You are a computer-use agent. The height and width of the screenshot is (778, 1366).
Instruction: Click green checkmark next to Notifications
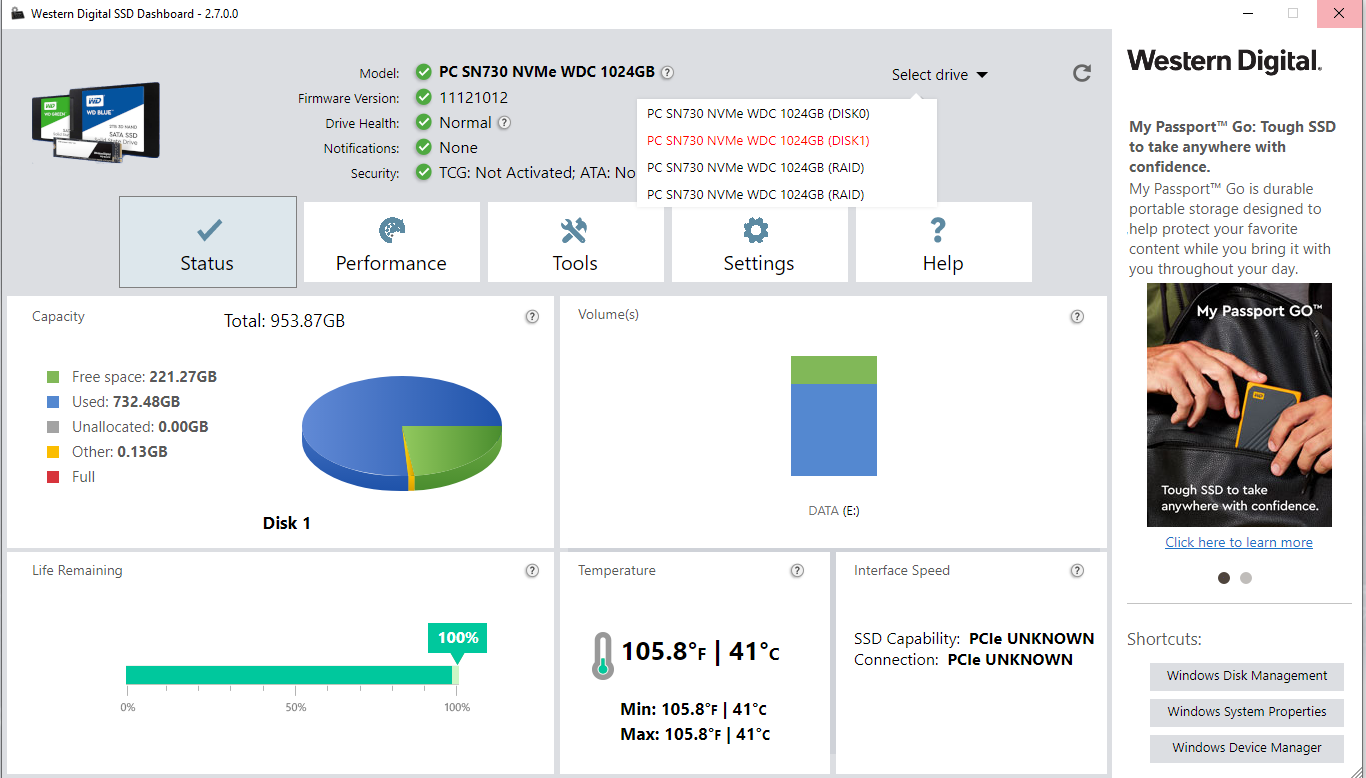point(424,147)
